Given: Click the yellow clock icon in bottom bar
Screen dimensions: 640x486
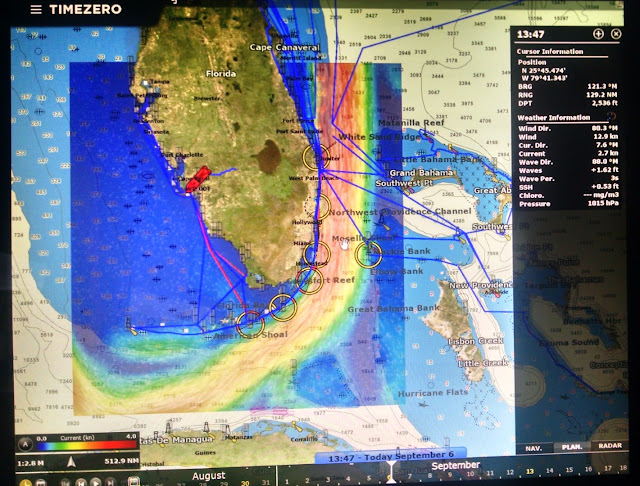Looking at the screenshot, I should coord(26,483).
